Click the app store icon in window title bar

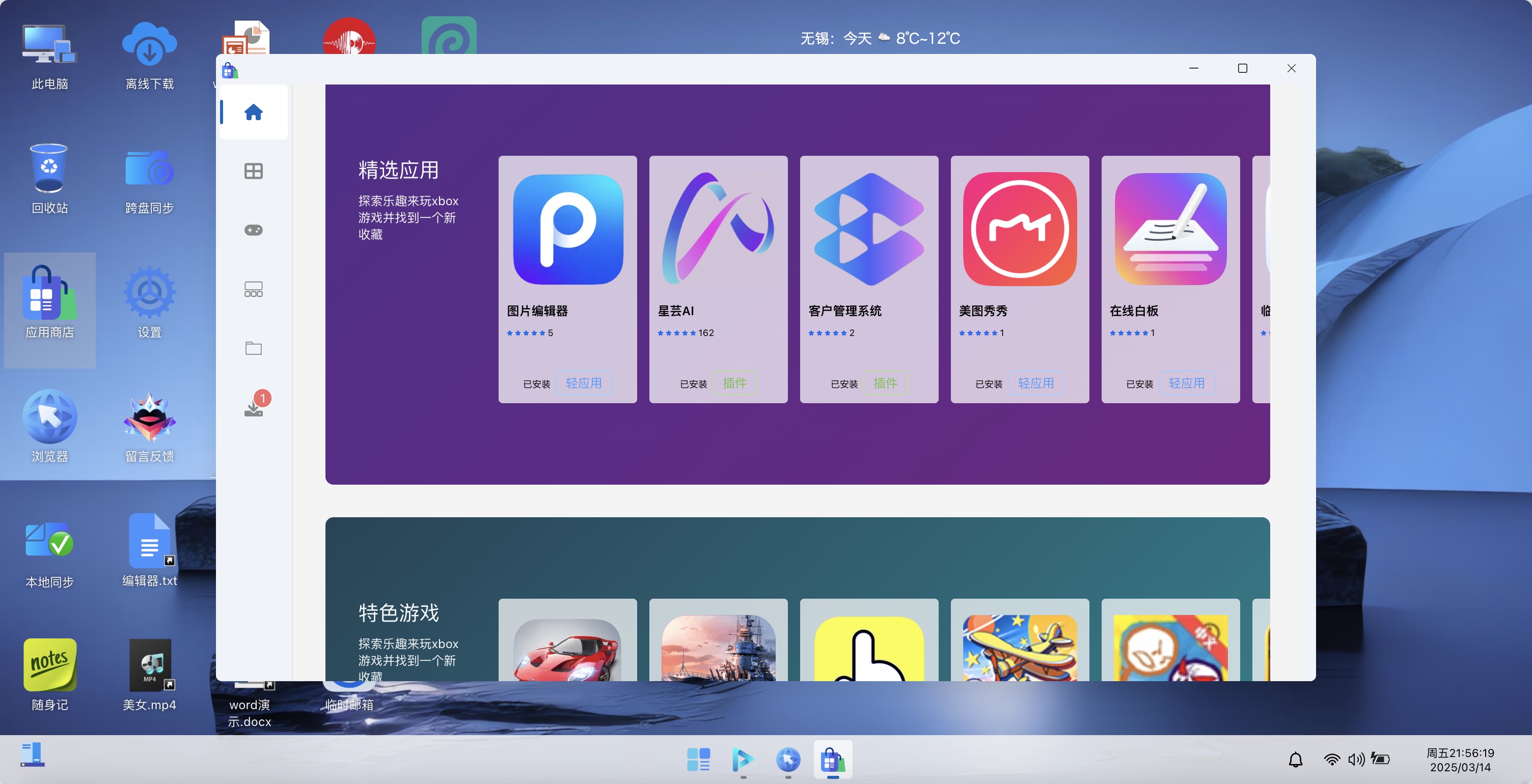[x=230, y=70]
